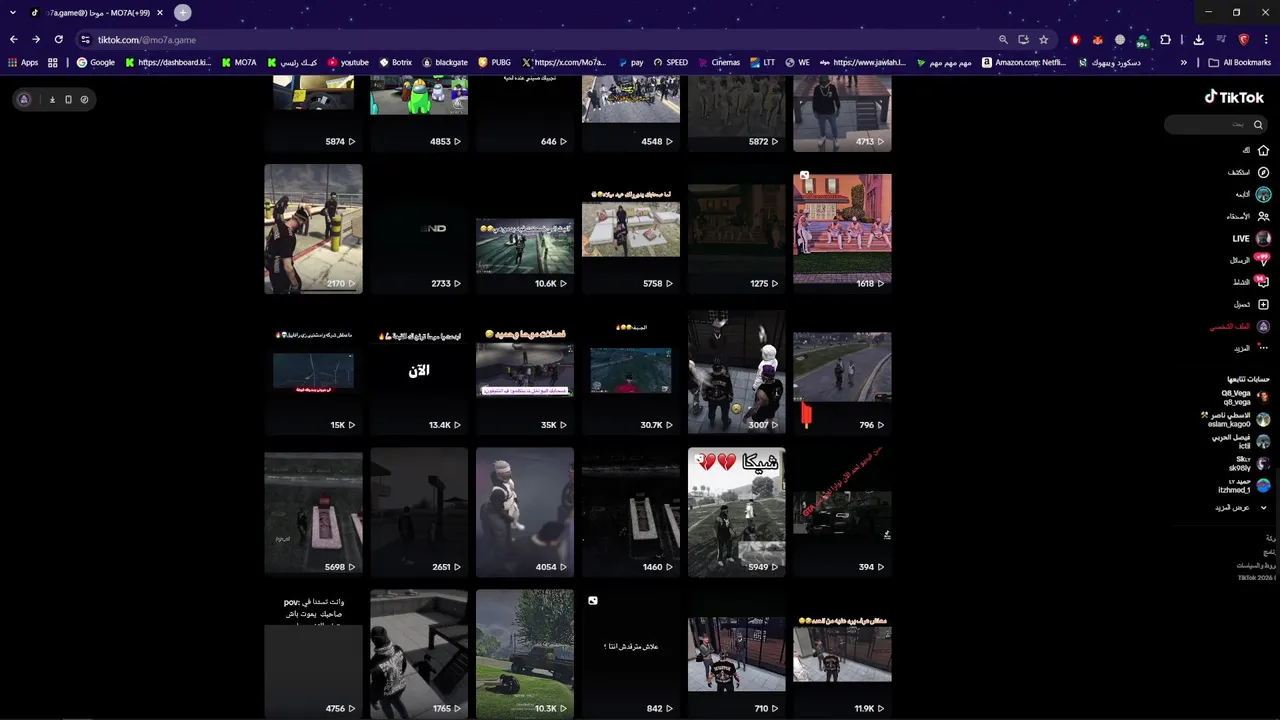Open the video with 11.9K views
The width and height of the screenshot is (1280, 720).
pyautogui.click(x=842, y=654)
